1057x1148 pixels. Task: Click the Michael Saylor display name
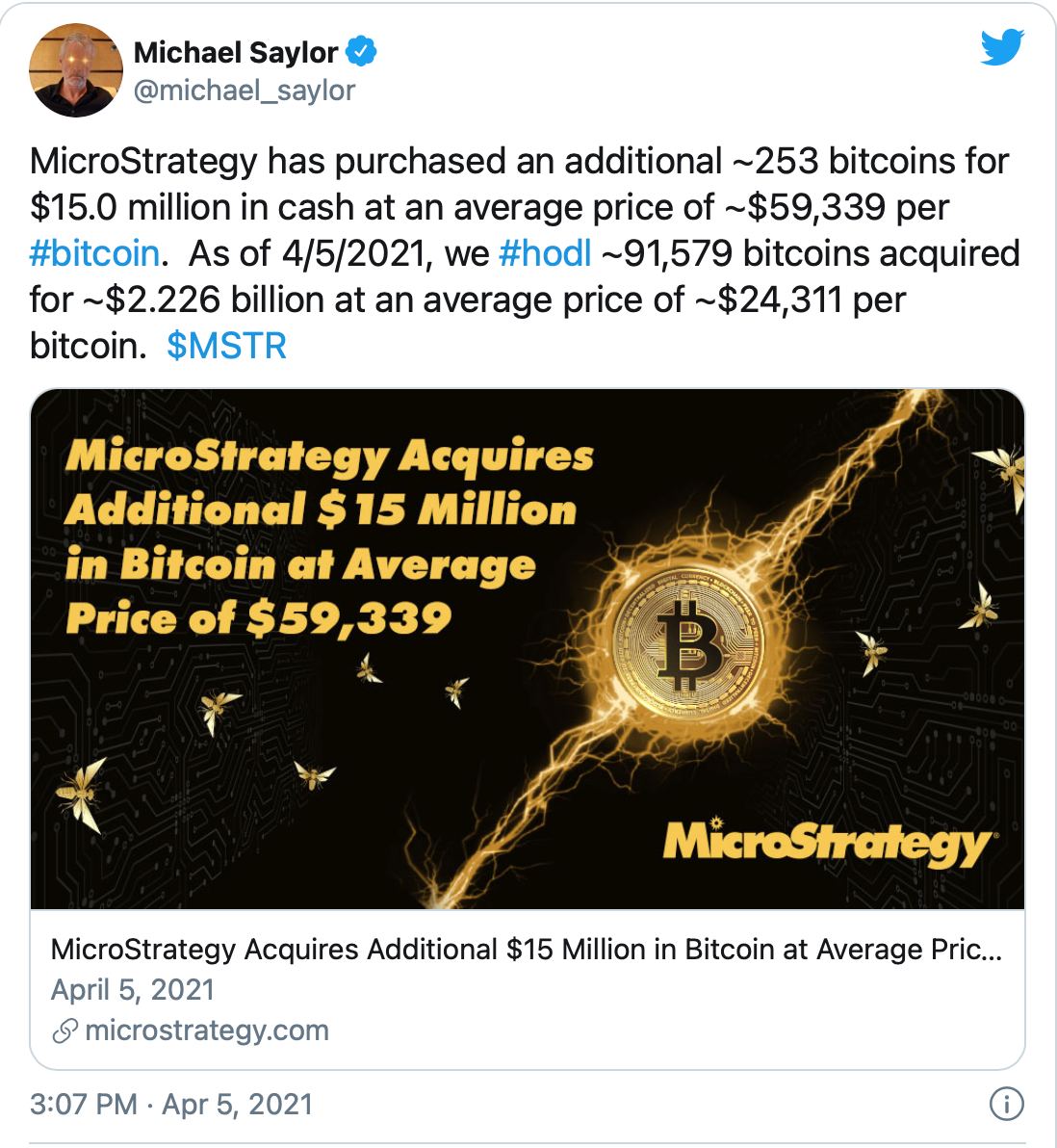(236, 53)
